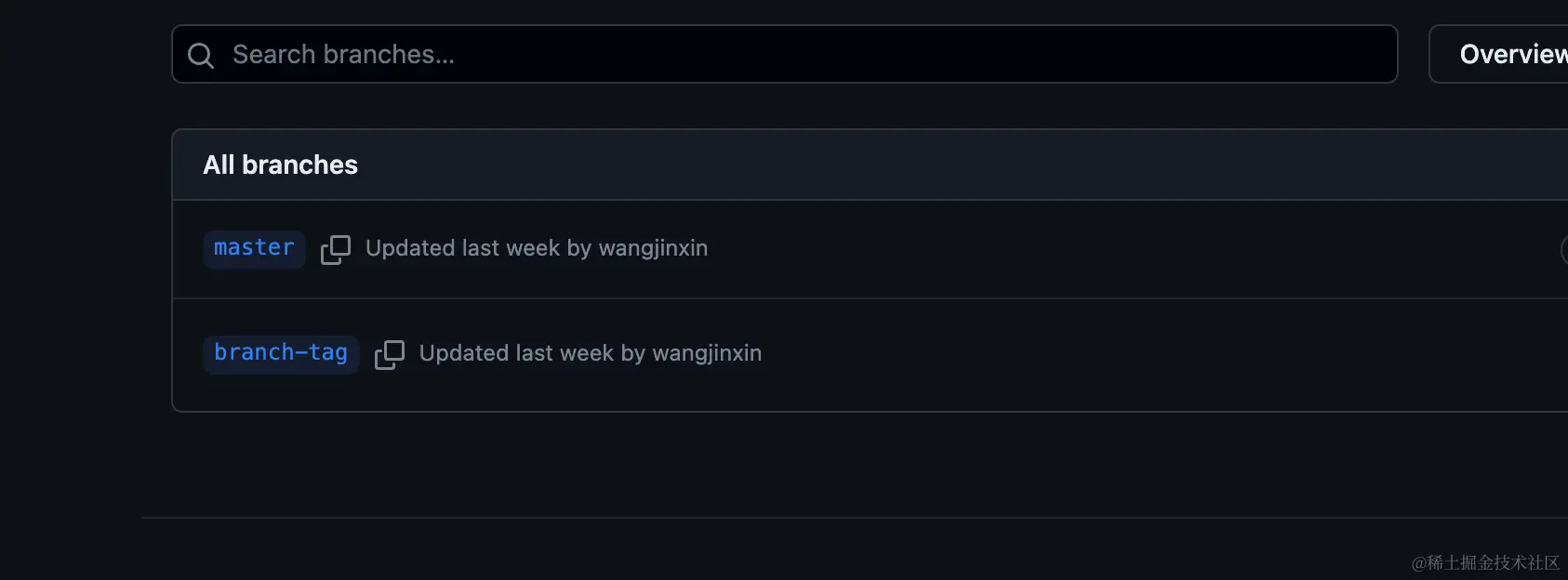Click the "Search branches..." placeholder text
1568x580 pixels.
coord(343,54)
